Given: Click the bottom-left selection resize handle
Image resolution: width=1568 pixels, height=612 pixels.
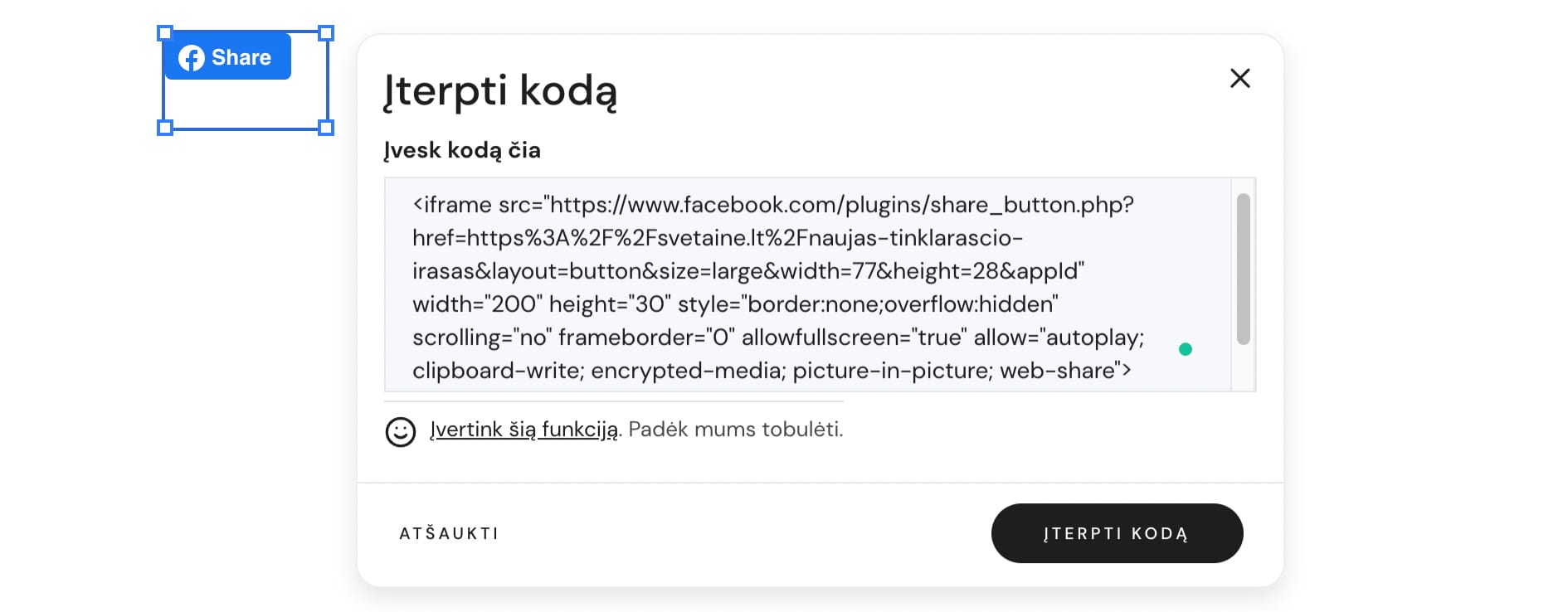Looking at the screenshot, I should tap(165, 128).
